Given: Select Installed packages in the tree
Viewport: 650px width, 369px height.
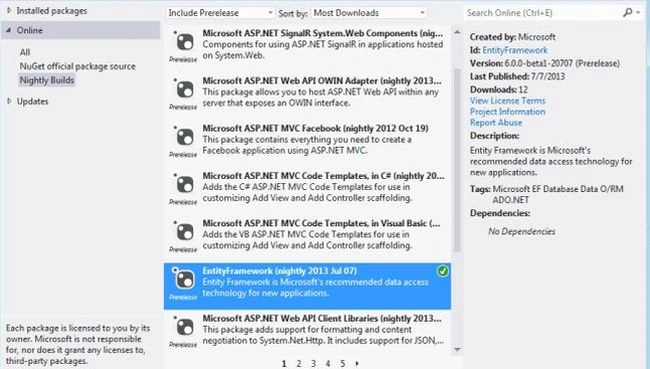Looking at the screenshot, I should [x=52, y=11].
